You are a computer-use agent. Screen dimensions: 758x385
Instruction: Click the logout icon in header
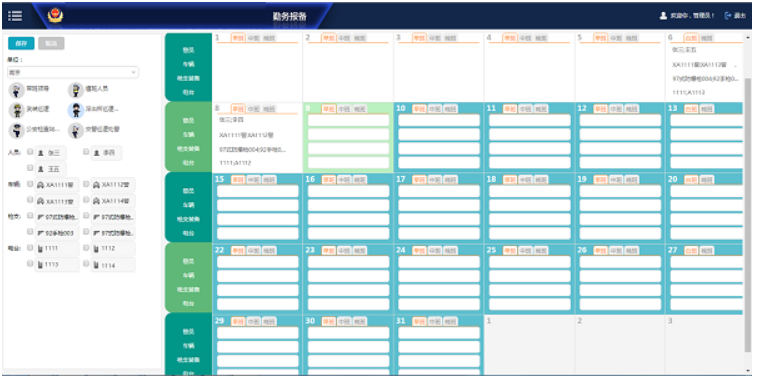coord(728,15)
